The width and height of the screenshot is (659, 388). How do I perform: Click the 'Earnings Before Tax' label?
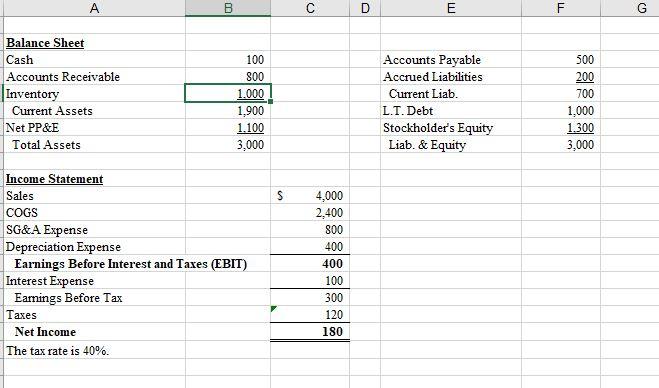(x=68, y=298)
